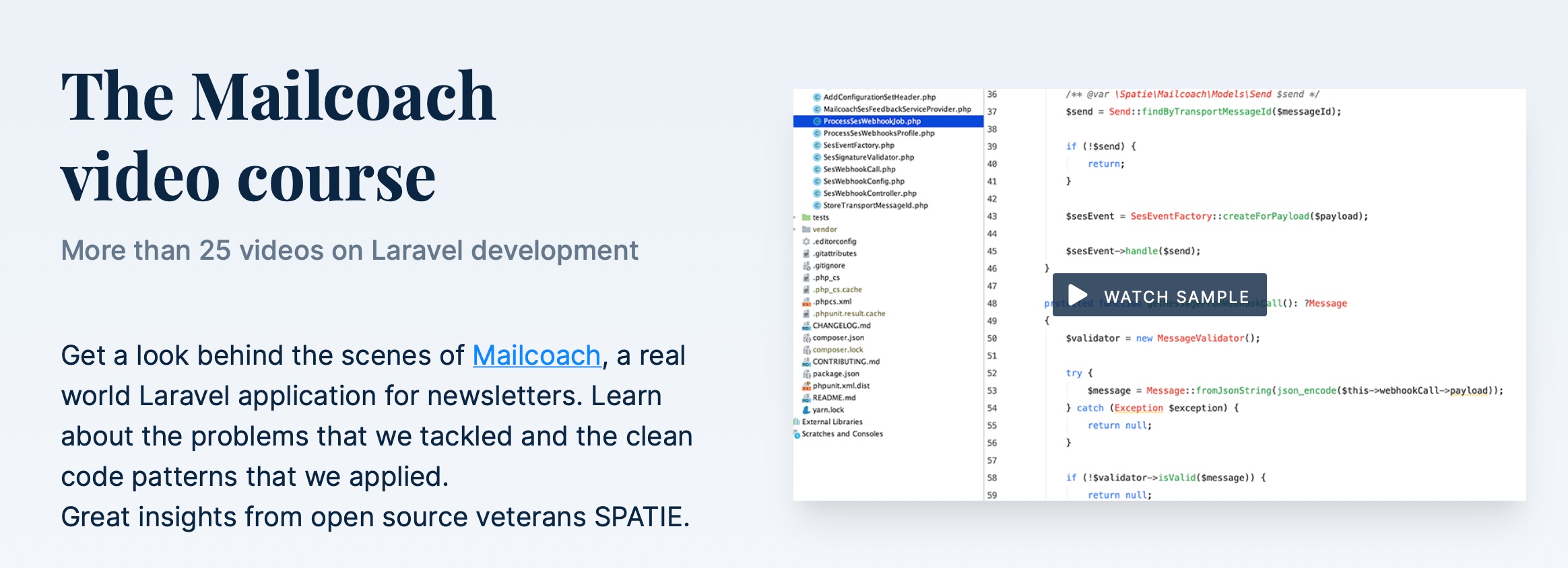
Task: Open the Mailcoach hyperlink
Action: click(x=536, y=355)
